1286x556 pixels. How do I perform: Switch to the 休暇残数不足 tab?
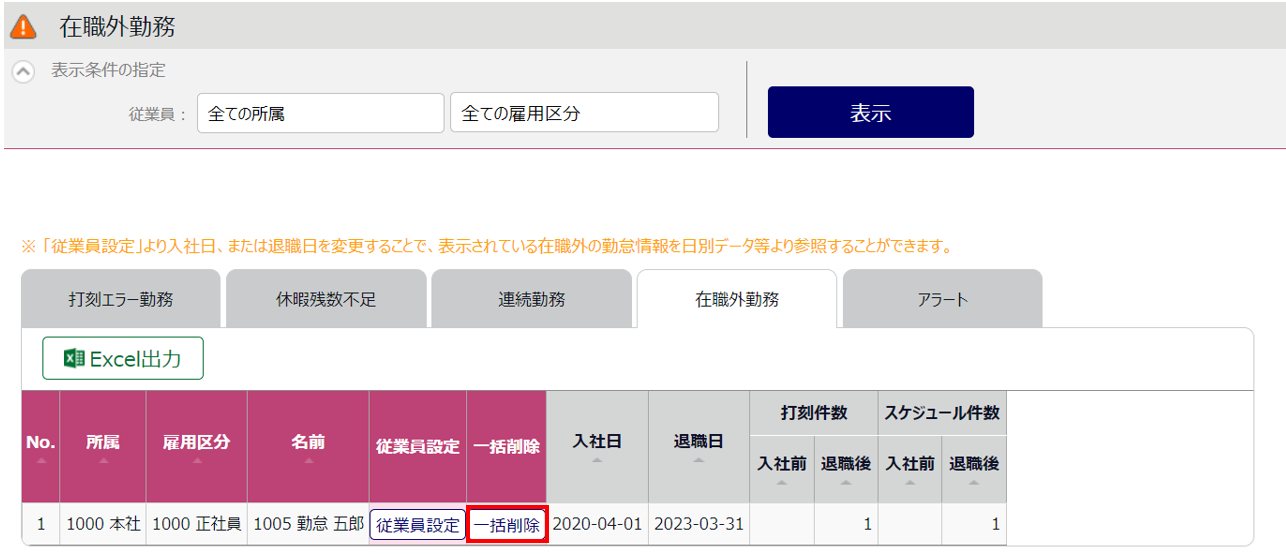326,299
